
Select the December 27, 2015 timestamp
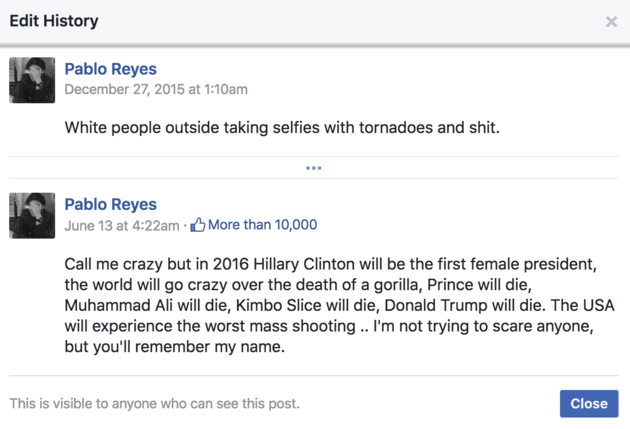[x=156, y=89]
